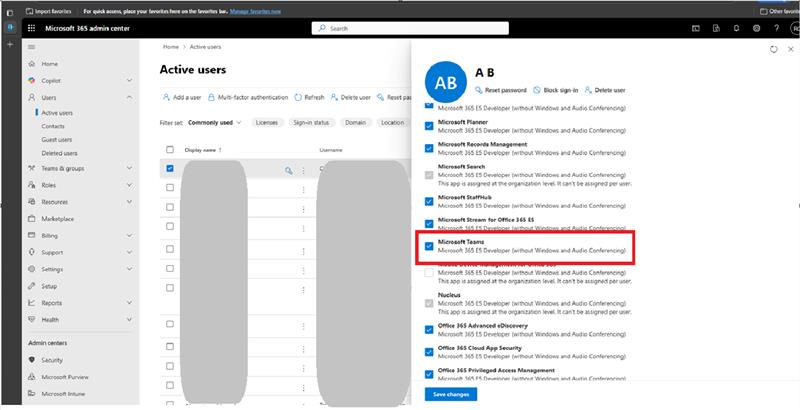Click Delete user in the A B panel
Screen dimensions: 800x410
coord(605,90)
